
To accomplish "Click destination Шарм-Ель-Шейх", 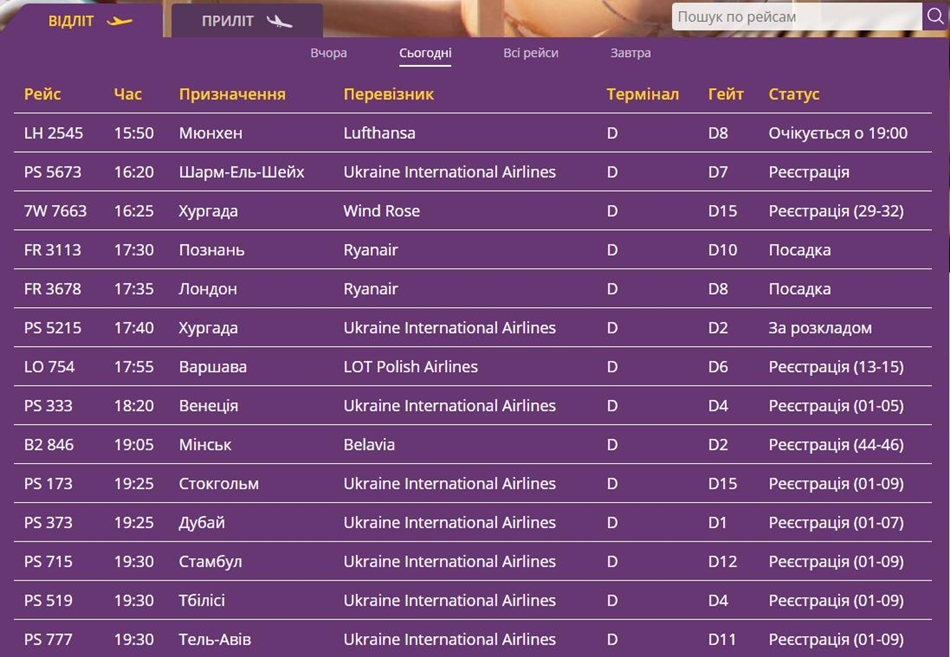I will [242, 172].
